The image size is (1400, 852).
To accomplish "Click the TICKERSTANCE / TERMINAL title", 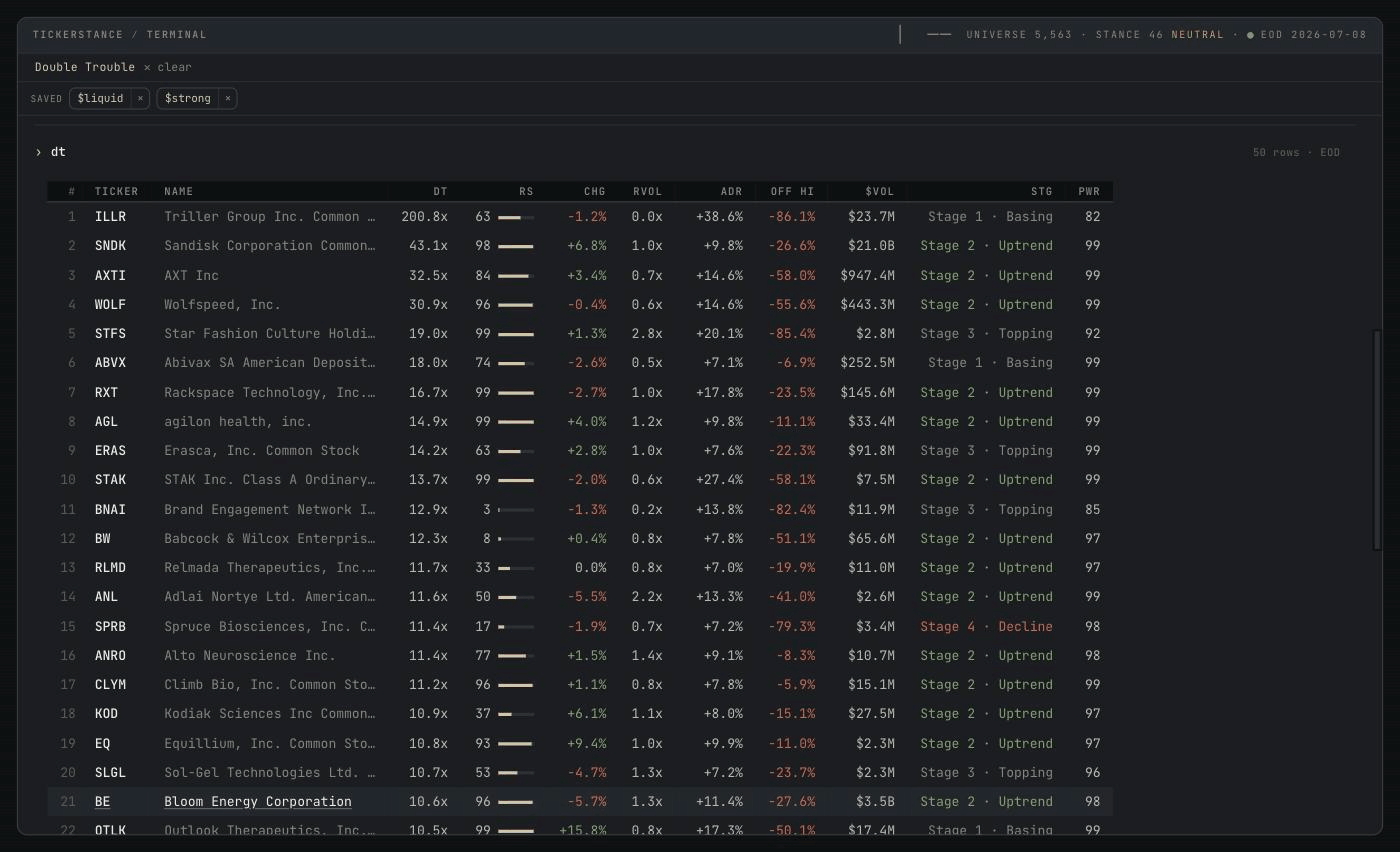I will [120, 34].
